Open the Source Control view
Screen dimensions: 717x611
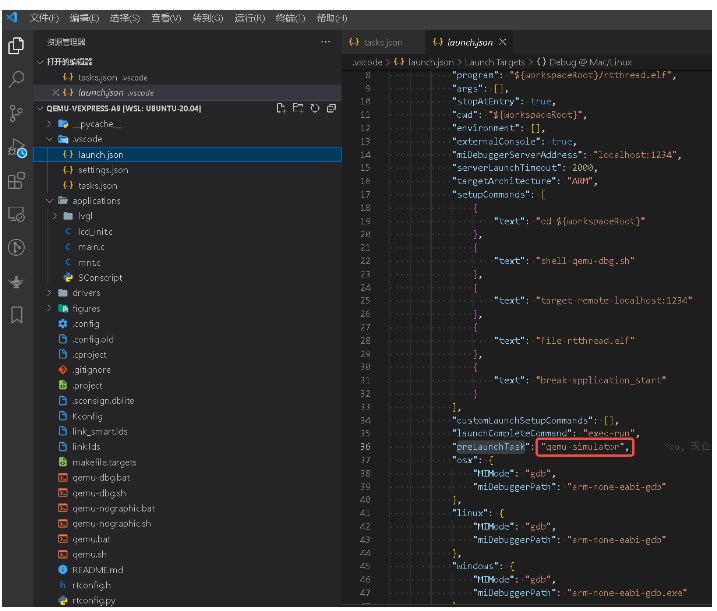pyautogui.click(x=16, y=113)
